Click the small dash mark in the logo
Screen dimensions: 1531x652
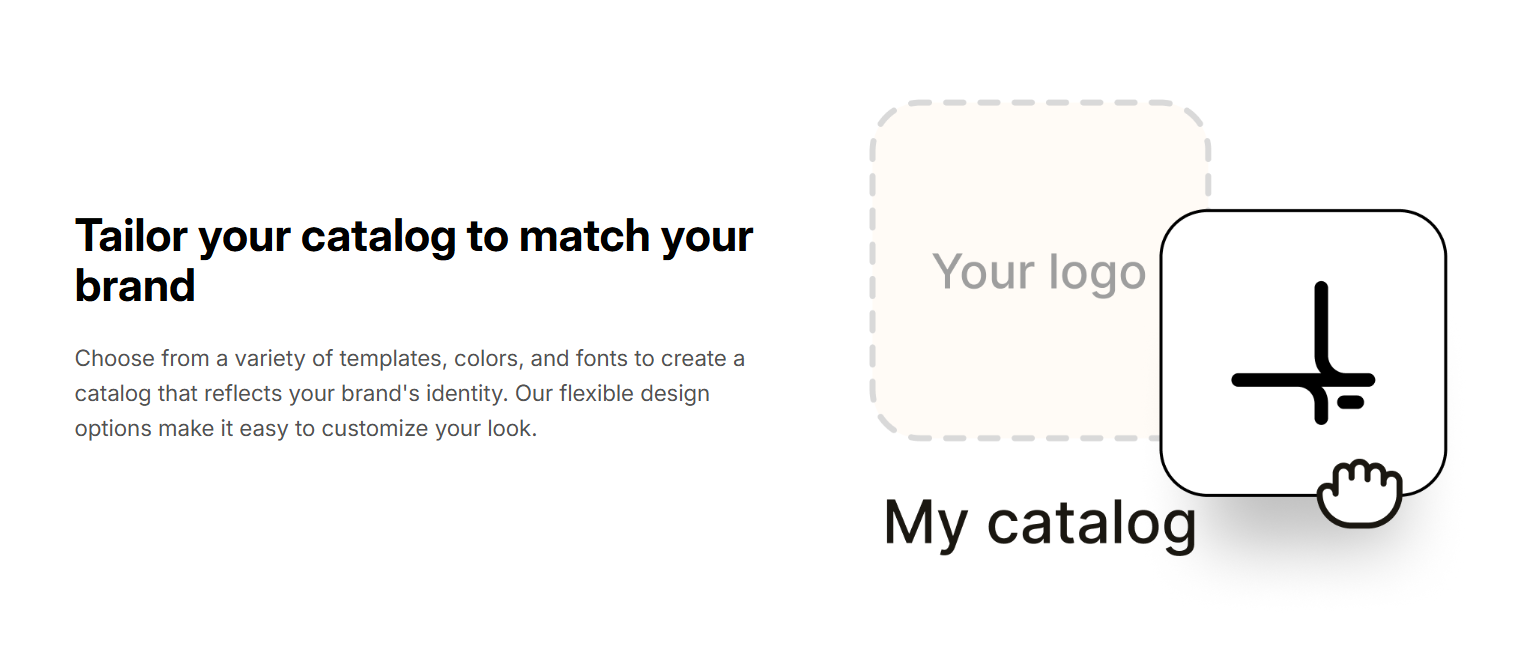point(1351,402)
